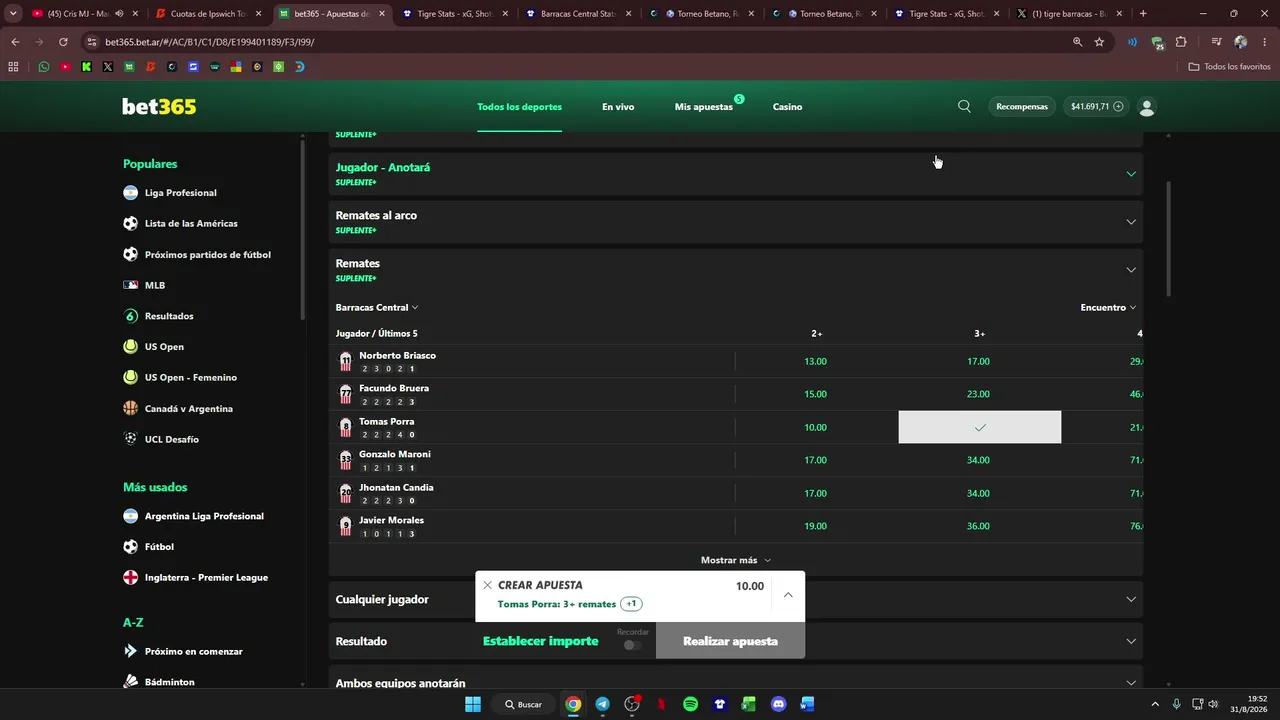
Task: Click the UCL Desafío icon
Action: pos(130,439)
